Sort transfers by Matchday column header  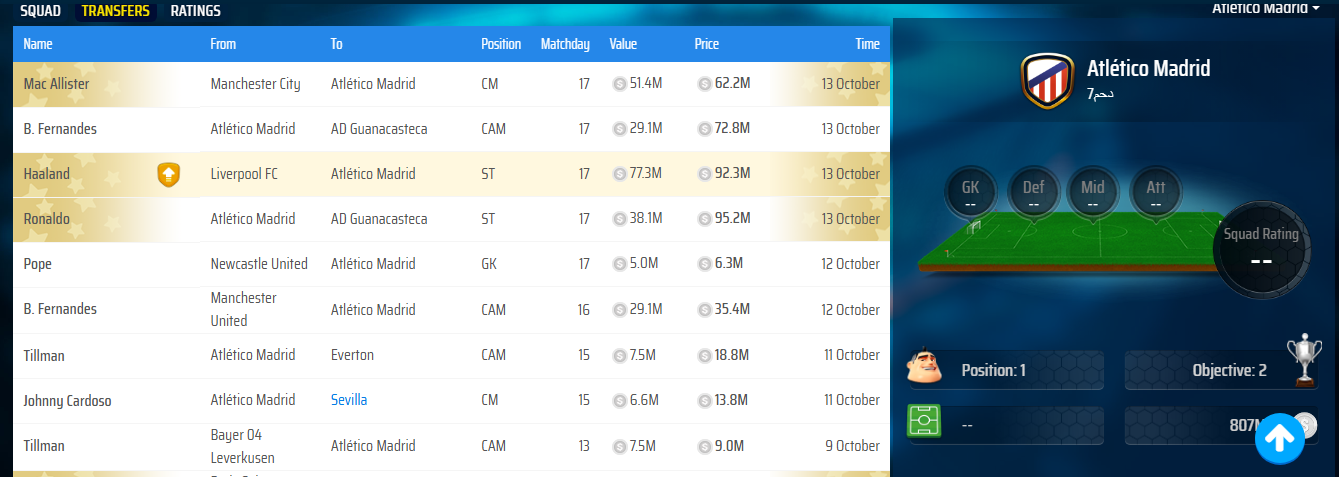click(565, 44)
